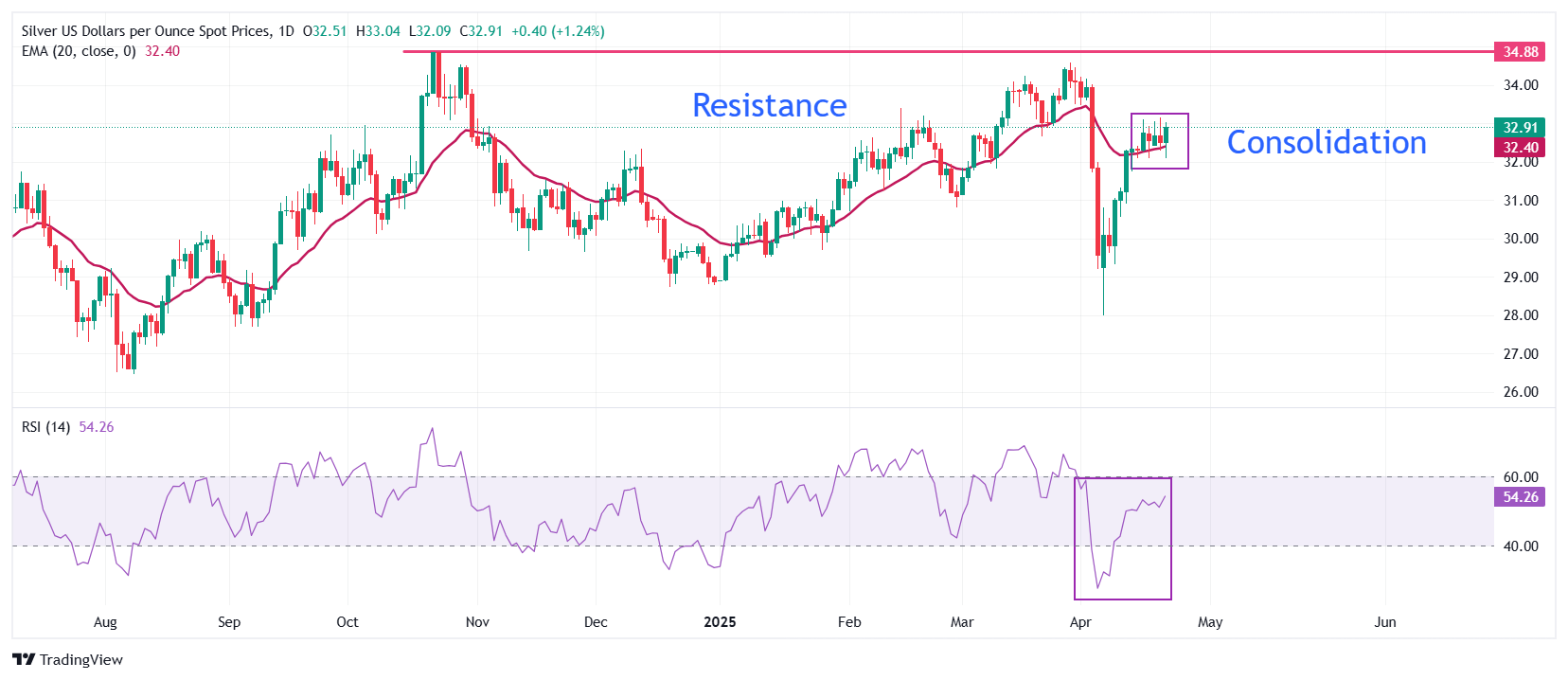Click the 28.00 level on the price axis

pos(1521,315)
